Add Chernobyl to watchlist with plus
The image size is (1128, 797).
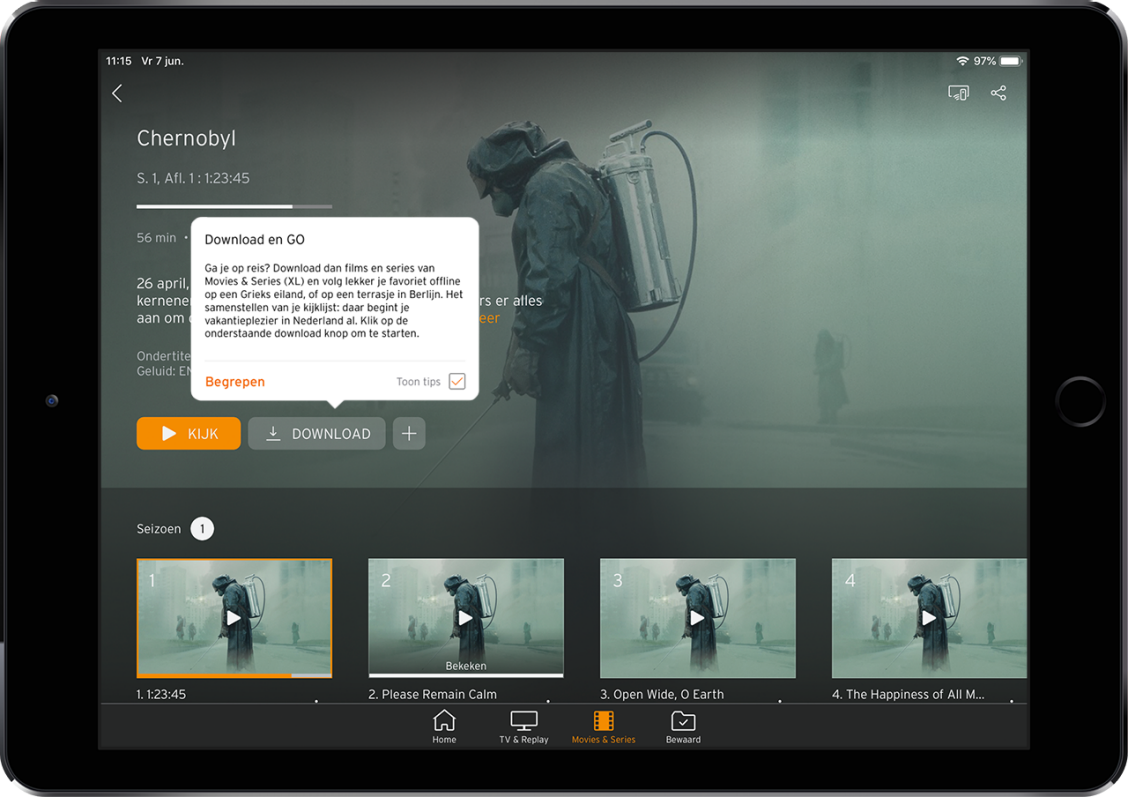click(x=409, y=434)
